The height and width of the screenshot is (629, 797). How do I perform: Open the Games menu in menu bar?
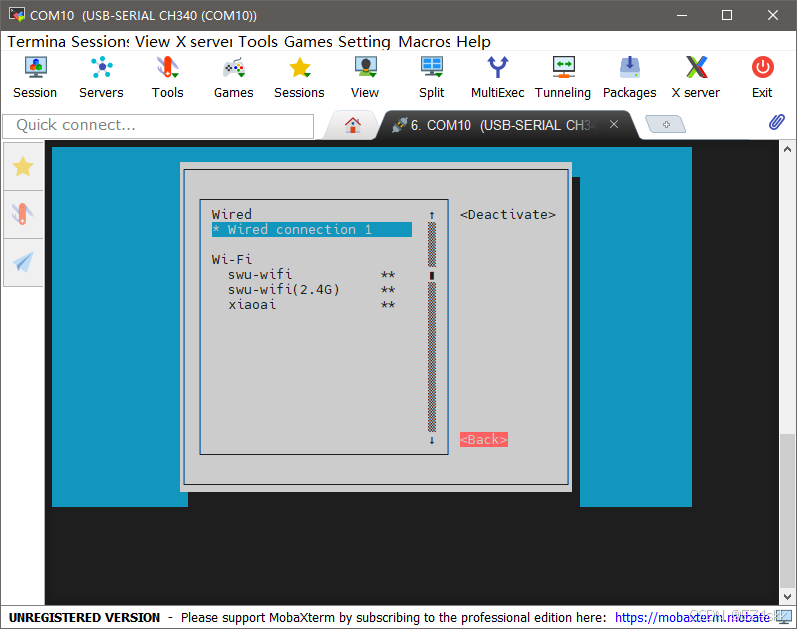308,42
